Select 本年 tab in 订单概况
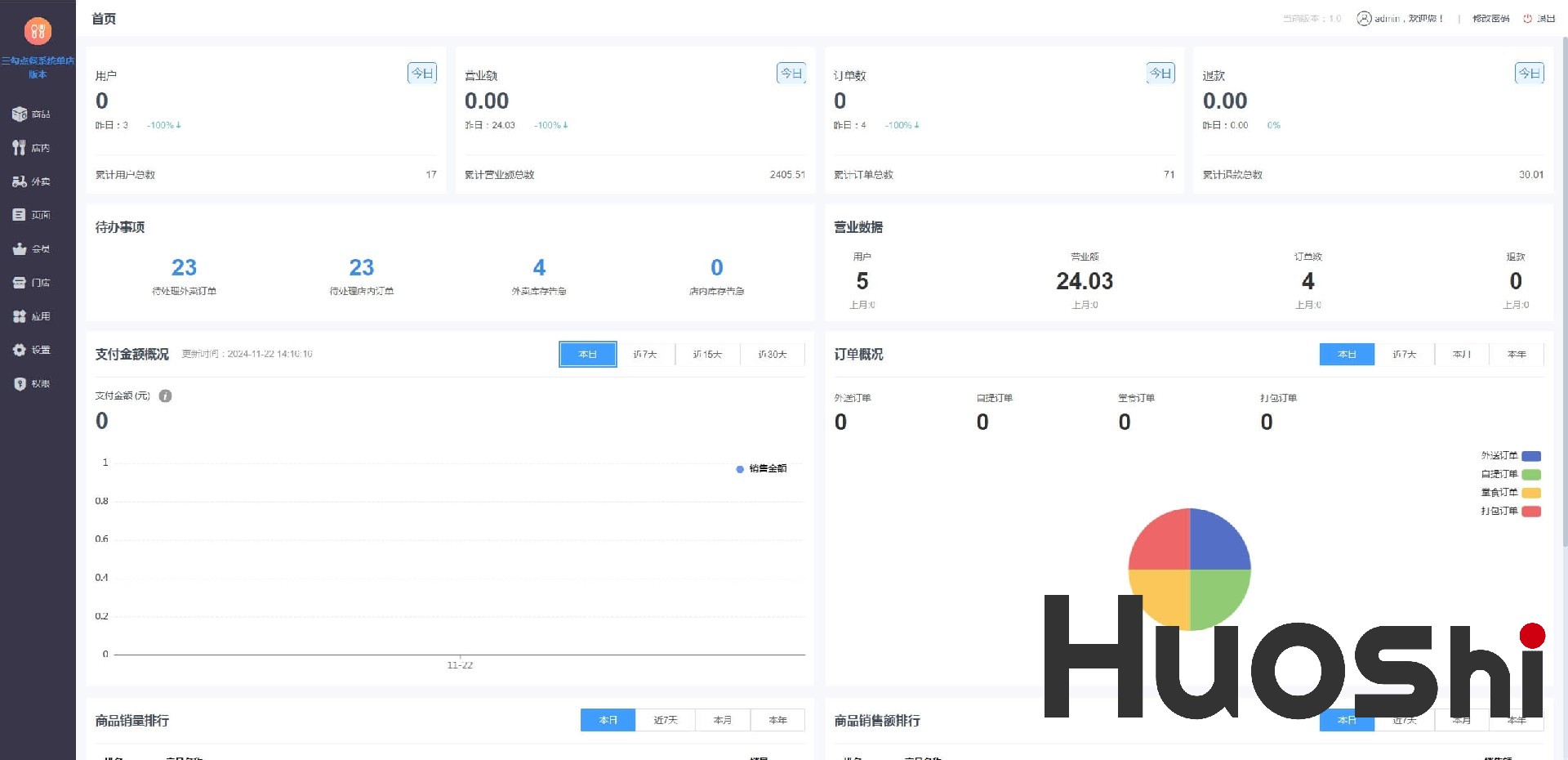The height and width of the screenshot is (760, 1568). [1517, 355]
